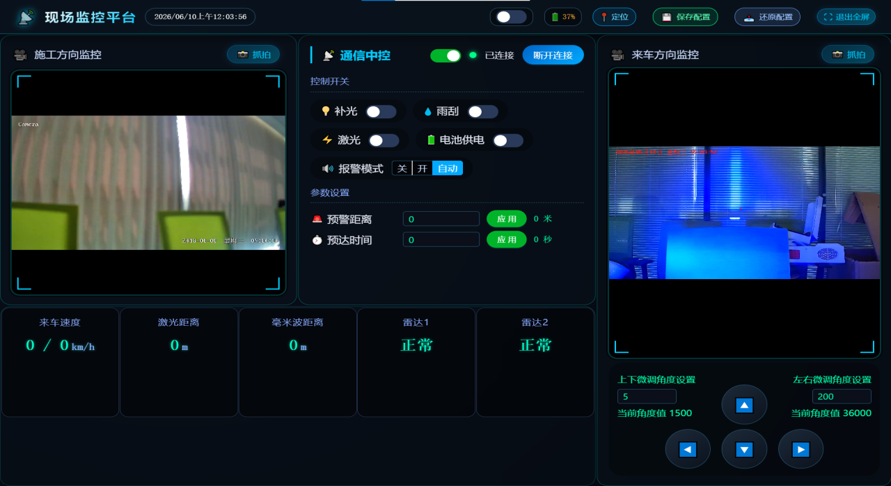Click the speaker icon beside 报警模式

[328, 169]
